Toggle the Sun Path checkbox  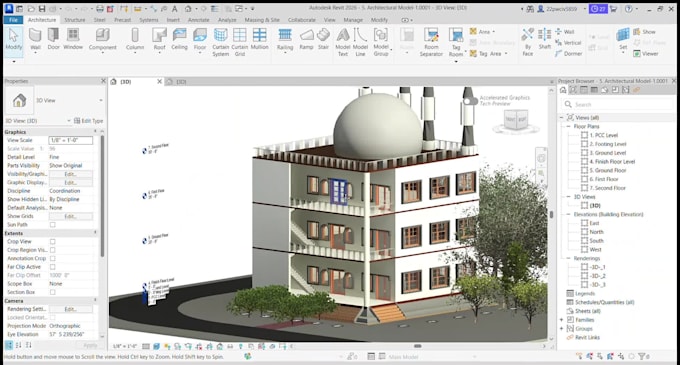52,225
